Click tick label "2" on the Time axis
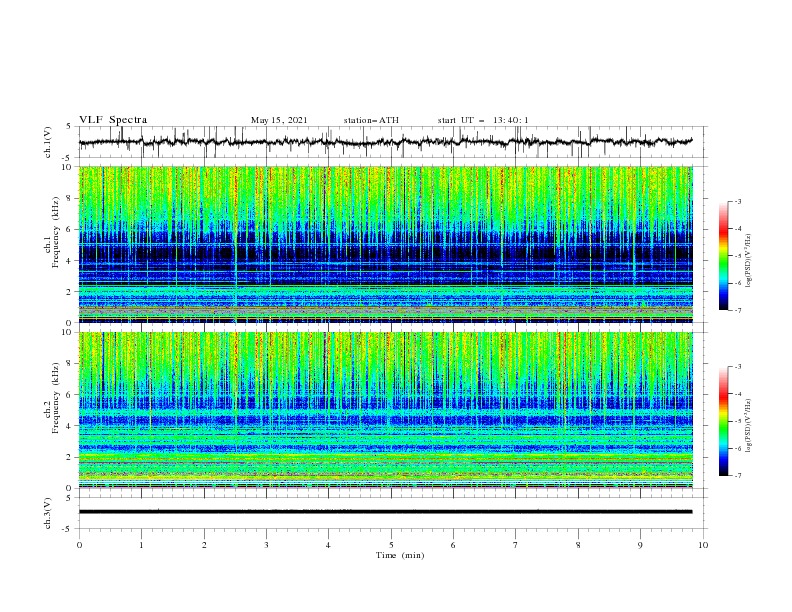This screenshot has height=612, width=792. coord(204,545)
